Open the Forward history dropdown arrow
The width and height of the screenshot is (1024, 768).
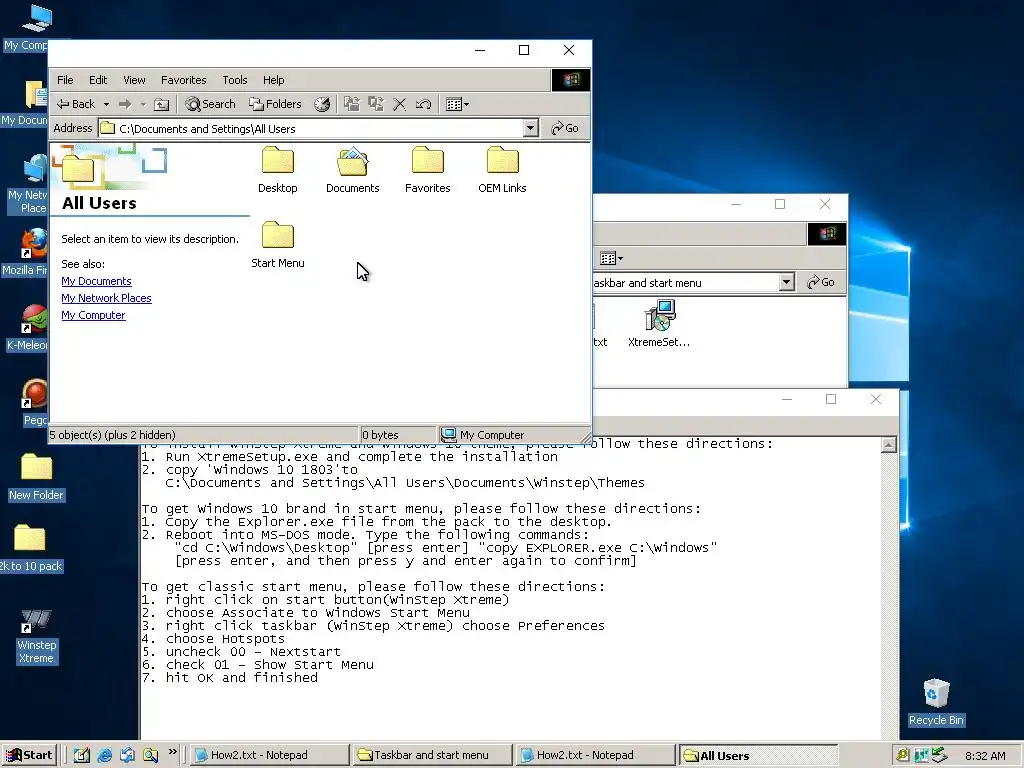[143, 104]
